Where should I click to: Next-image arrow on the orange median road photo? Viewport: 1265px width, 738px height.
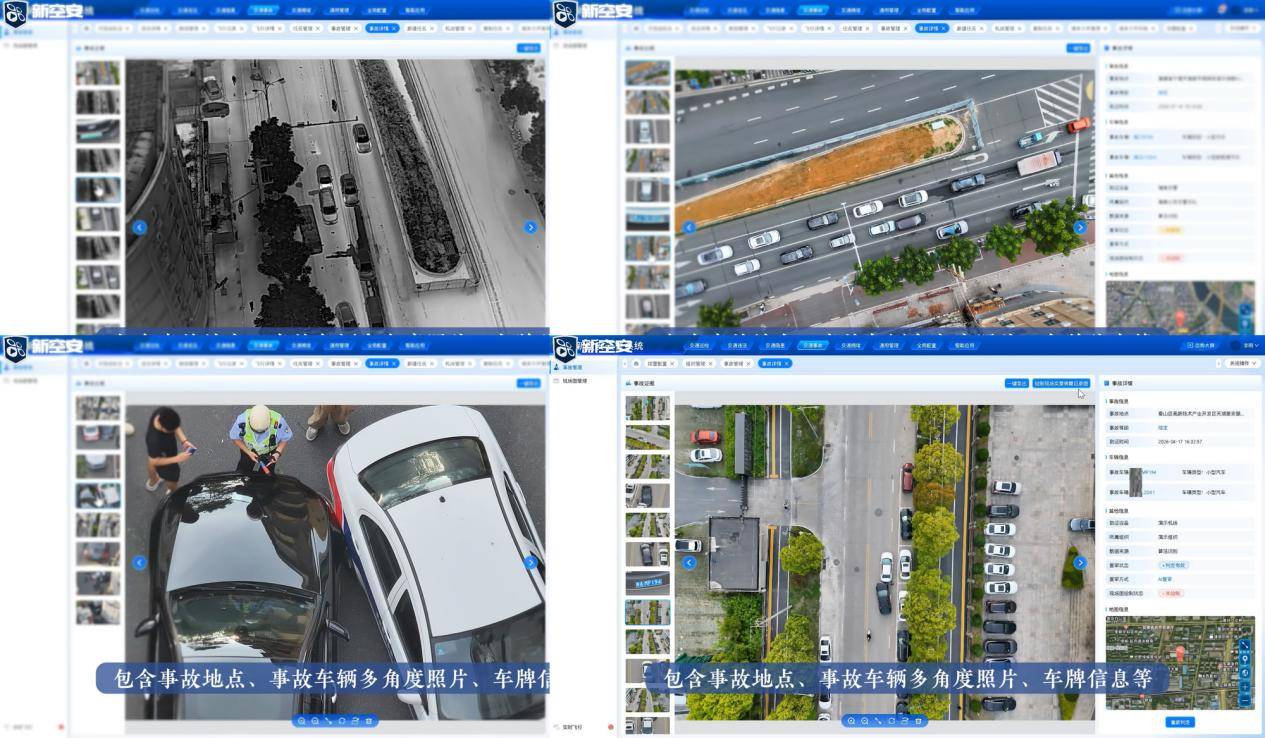click(x=1080, y=227)
